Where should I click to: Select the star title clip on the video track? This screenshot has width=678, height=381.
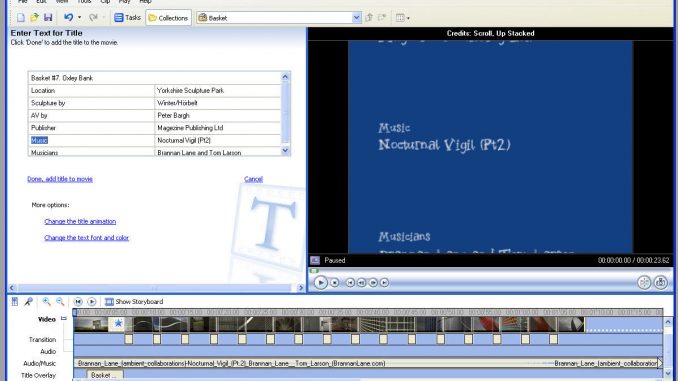coord(118,324)
